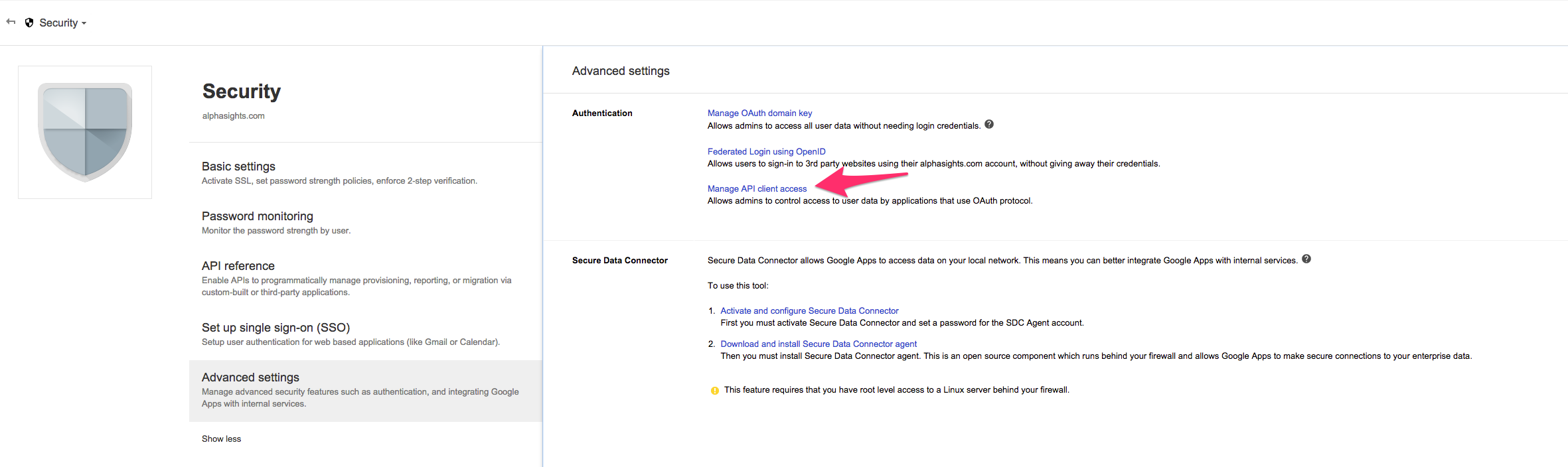Select Advanced settings section
The image size is (1568, 467).
[x=366, y=391]
